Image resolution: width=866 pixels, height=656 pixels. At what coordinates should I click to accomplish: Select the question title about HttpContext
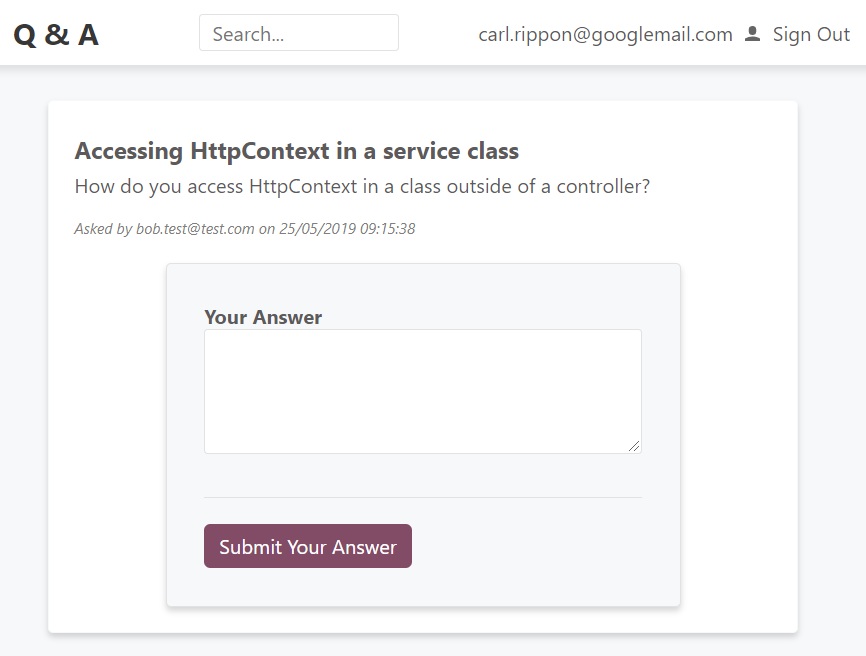pyautogui.click(x=296, y=151)
